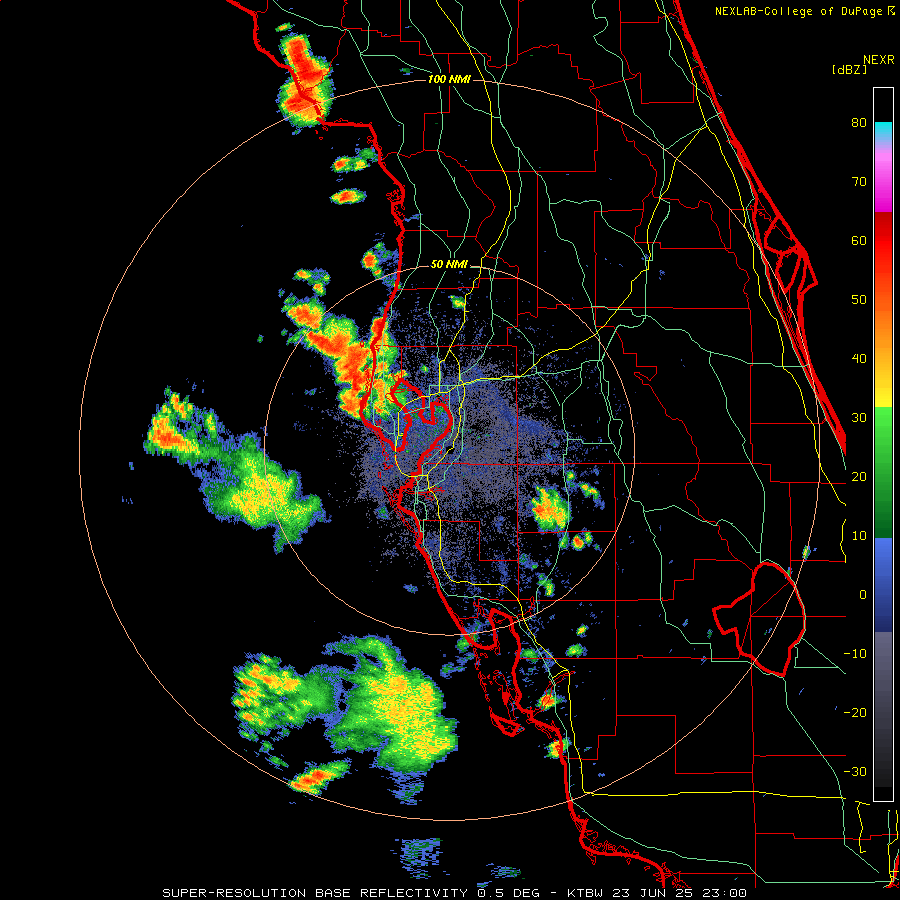Select the 10 dBZ scale value
Image resolution: width=900 pixels, height=900 pixels.
click(859, 536)
